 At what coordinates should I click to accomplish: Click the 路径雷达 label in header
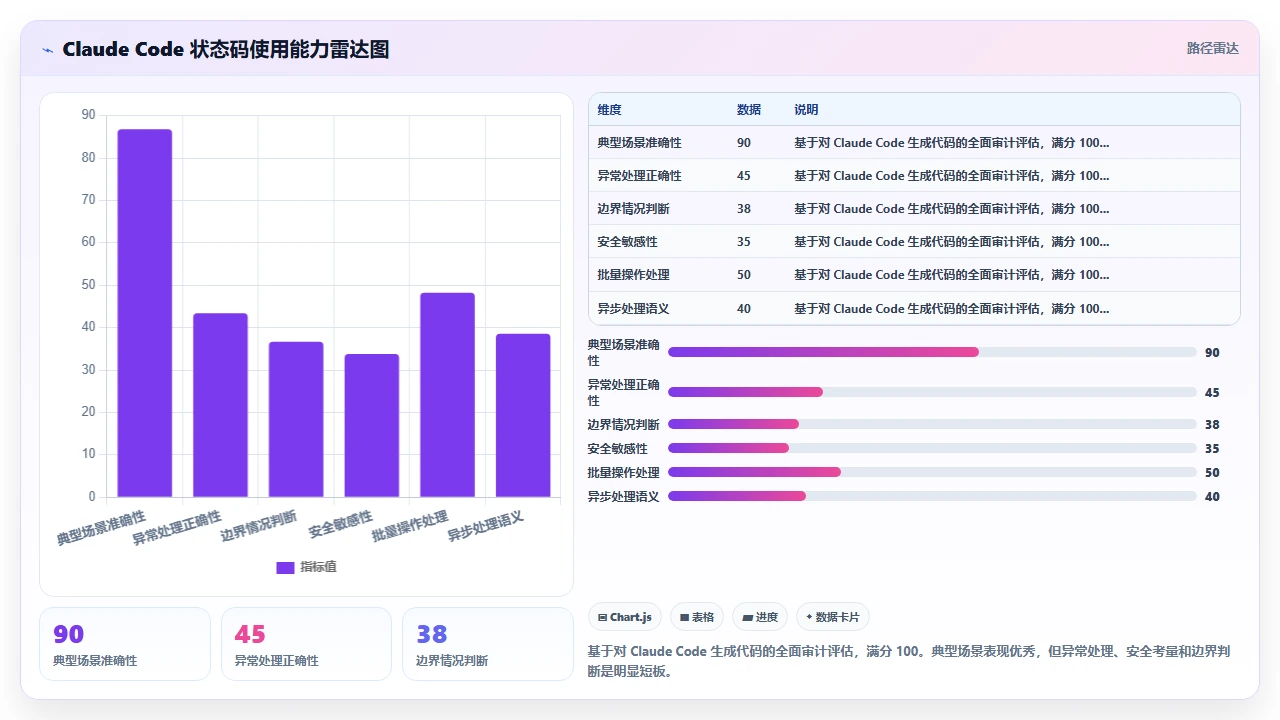(x=1212, y=48)
